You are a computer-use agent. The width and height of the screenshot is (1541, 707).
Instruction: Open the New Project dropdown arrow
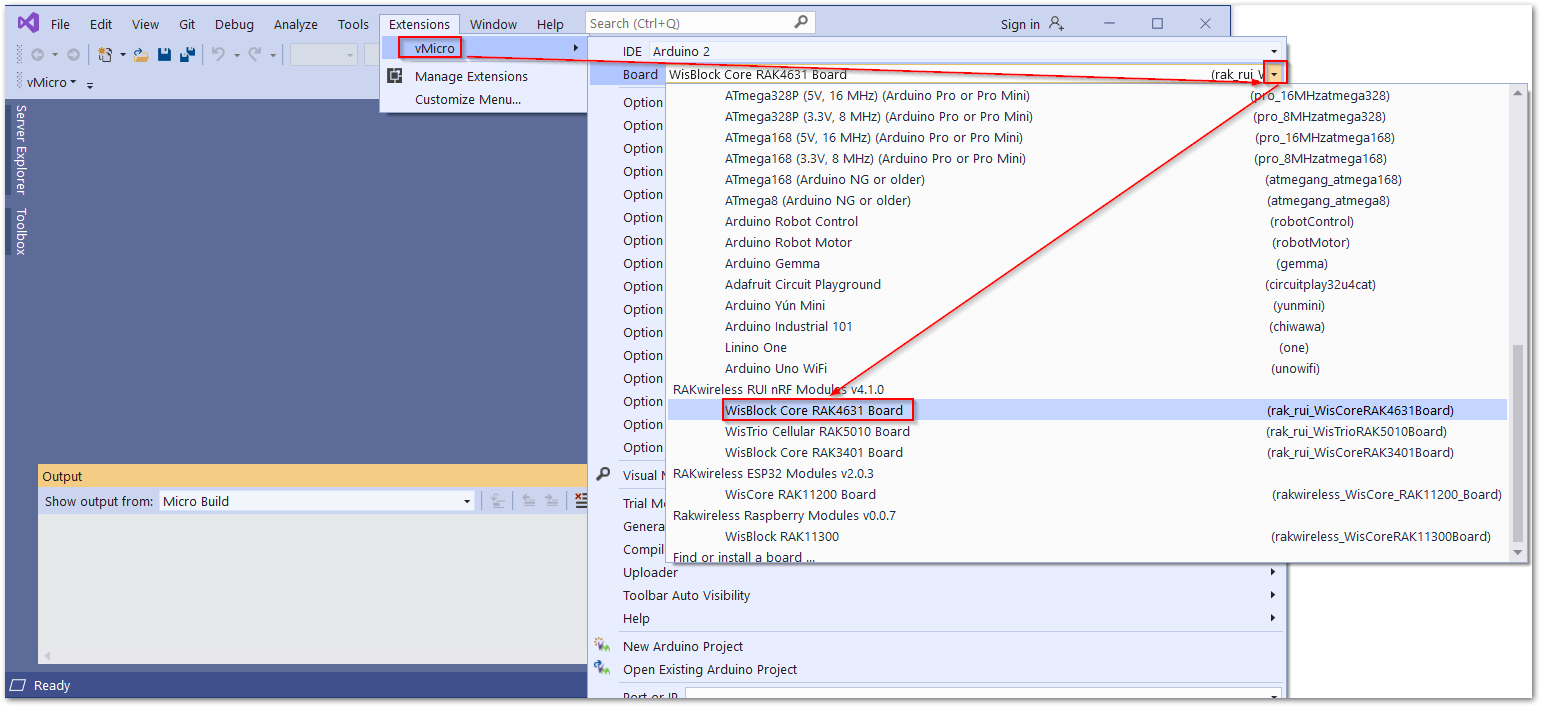pos(123,55)
